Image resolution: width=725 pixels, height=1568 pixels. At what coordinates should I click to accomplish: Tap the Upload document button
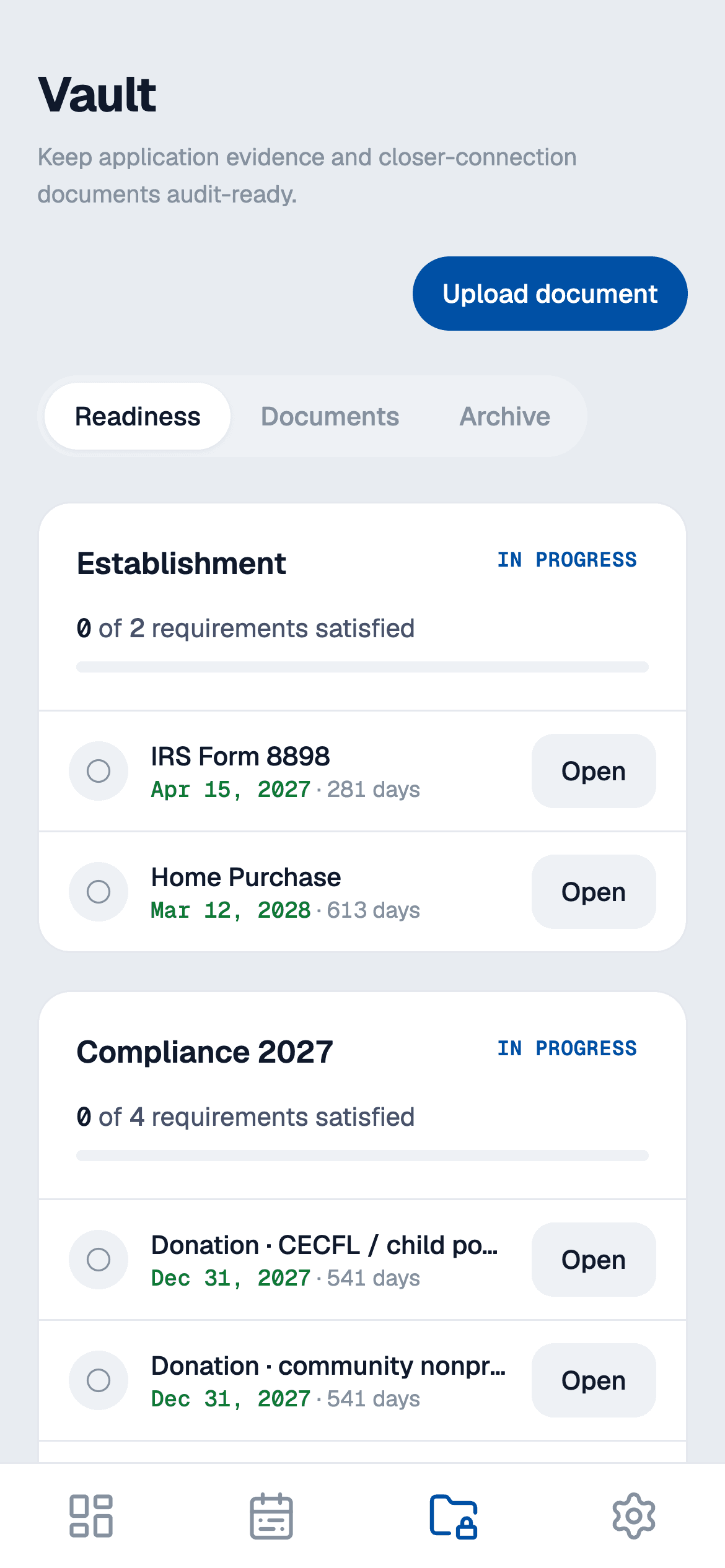point(550,294)
